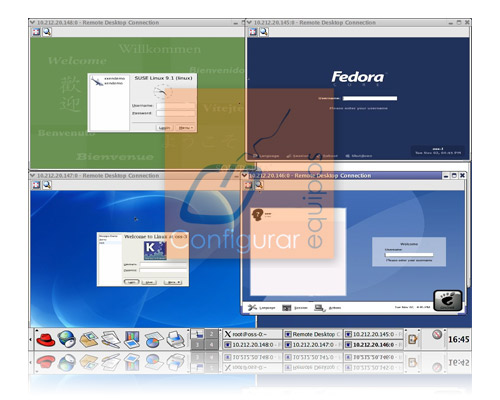Image resolution: width=500 pixels, height=400 pixels.
Task: Open the Menu dropdown in the KDE login dialog
Action: click(173, 282)
